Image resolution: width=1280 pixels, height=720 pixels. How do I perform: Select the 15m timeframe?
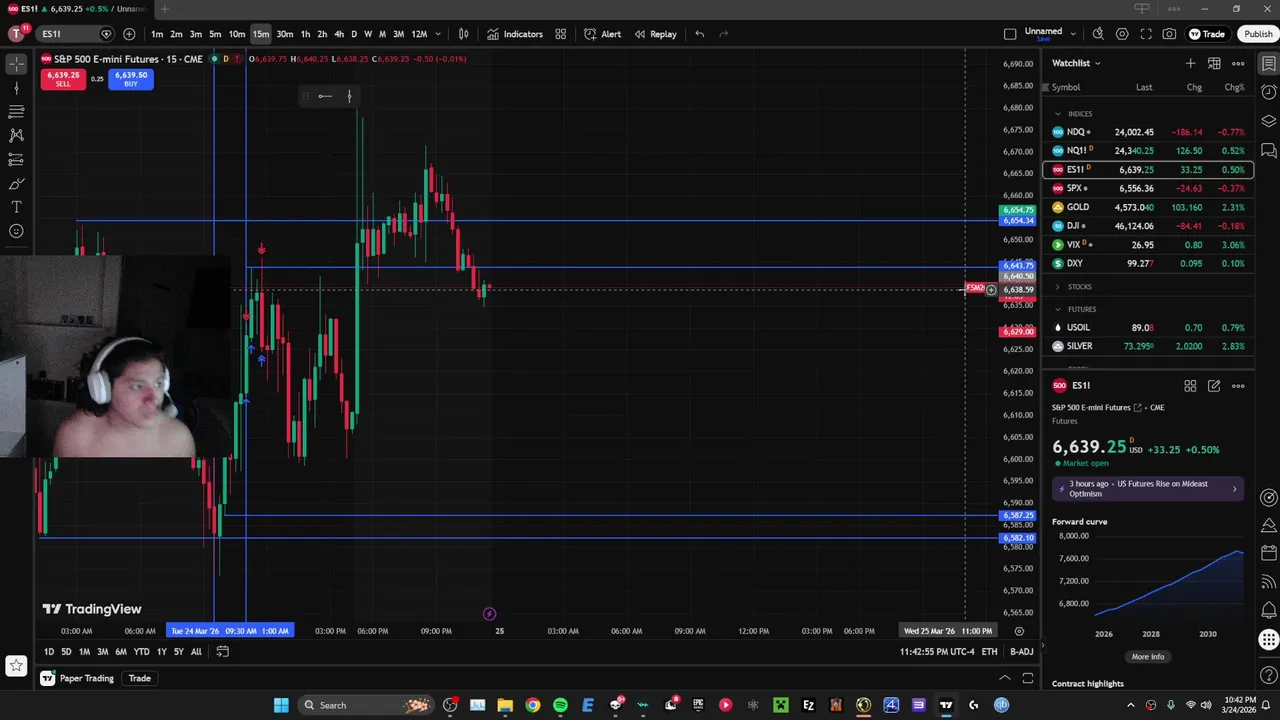(261, 34)
